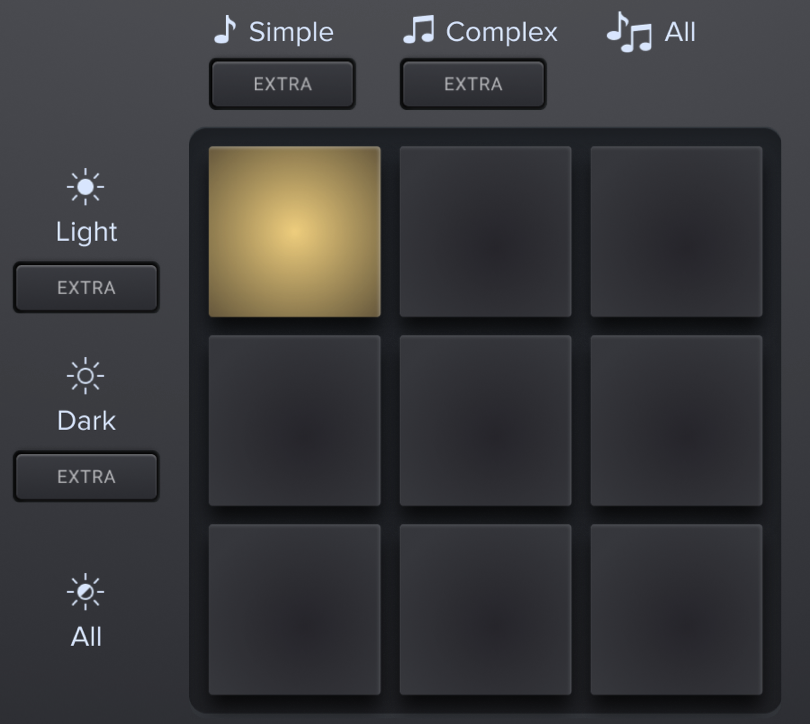Click the half-filled sun All icon
Viewport: 810px width, 724px height.
tap(85, 591)
